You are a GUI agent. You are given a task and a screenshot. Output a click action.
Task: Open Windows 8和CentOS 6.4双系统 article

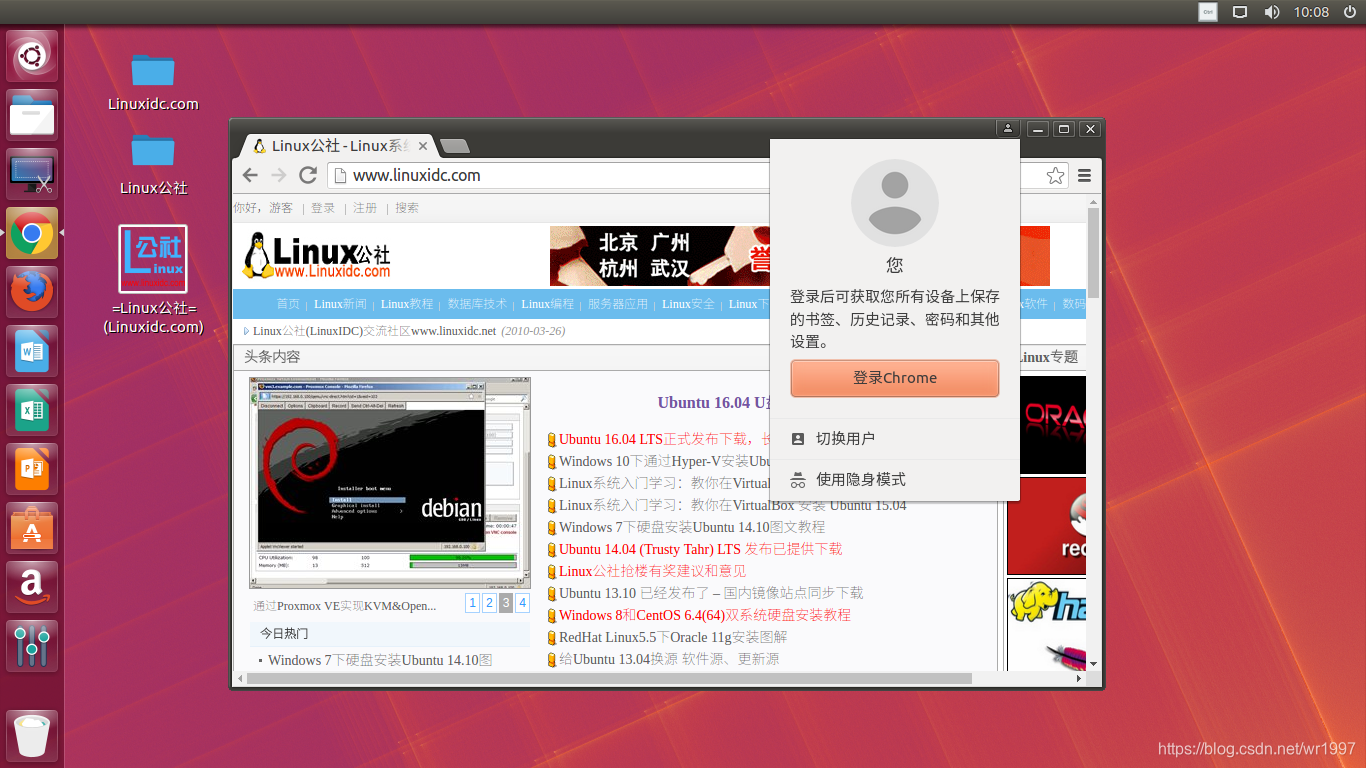coord(705,615)
